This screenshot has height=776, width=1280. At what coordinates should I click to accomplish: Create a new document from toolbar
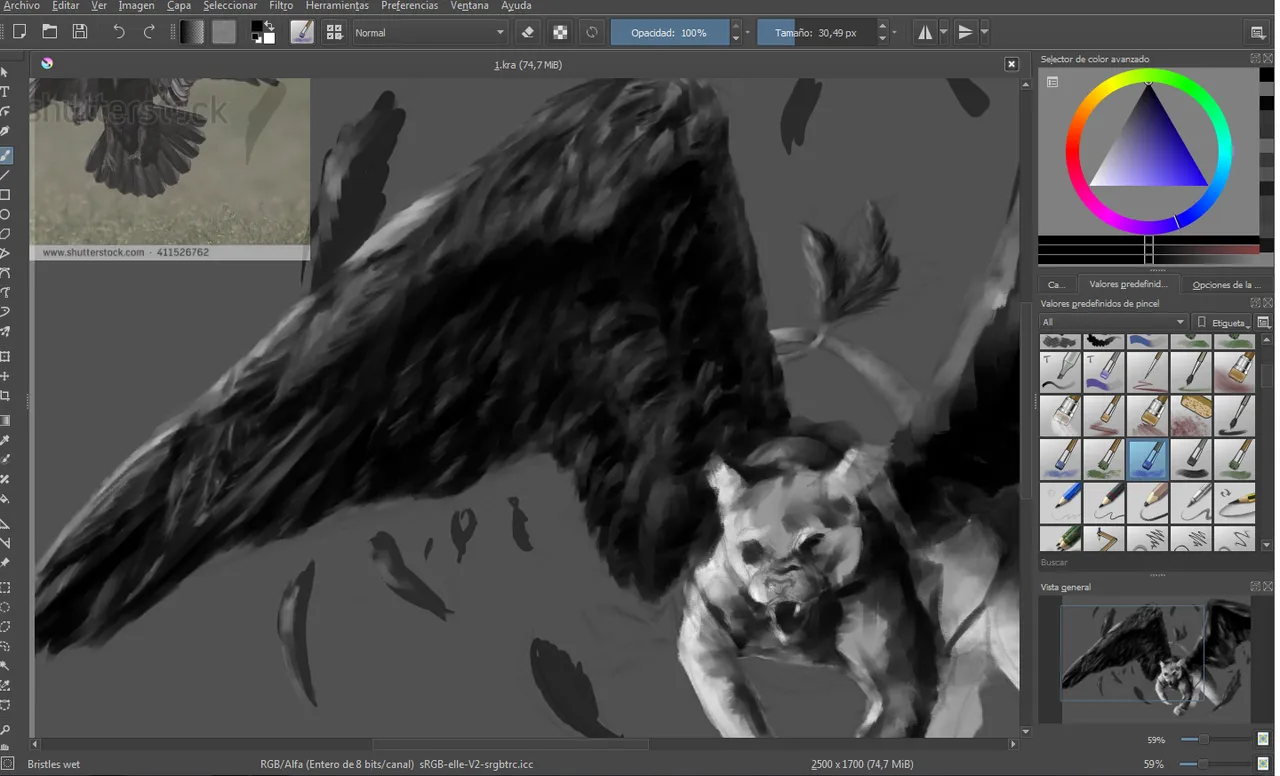pyautogui.click(x=19, y=32)
